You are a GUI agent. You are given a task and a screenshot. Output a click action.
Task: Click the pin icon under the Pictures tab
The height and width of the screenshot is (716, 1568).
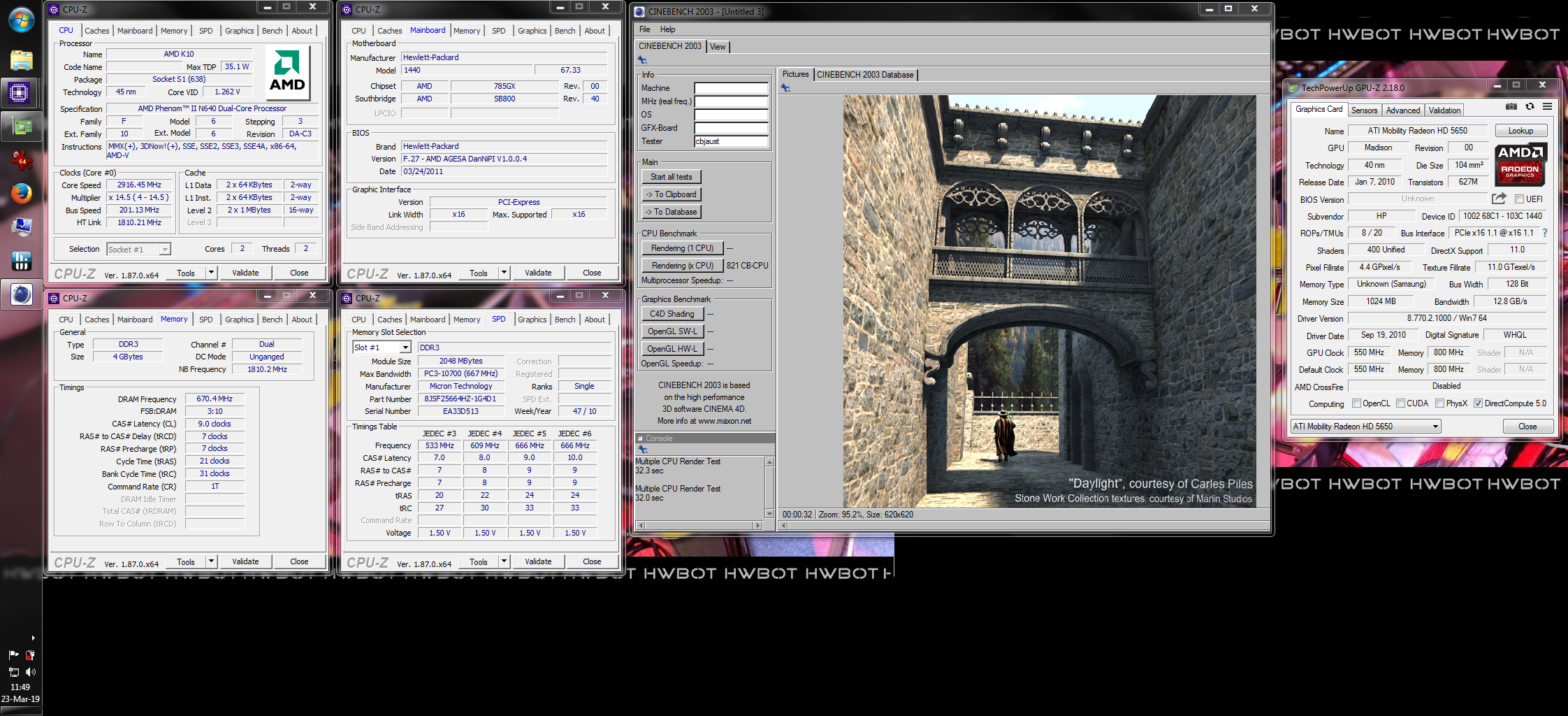coord(785,88)
